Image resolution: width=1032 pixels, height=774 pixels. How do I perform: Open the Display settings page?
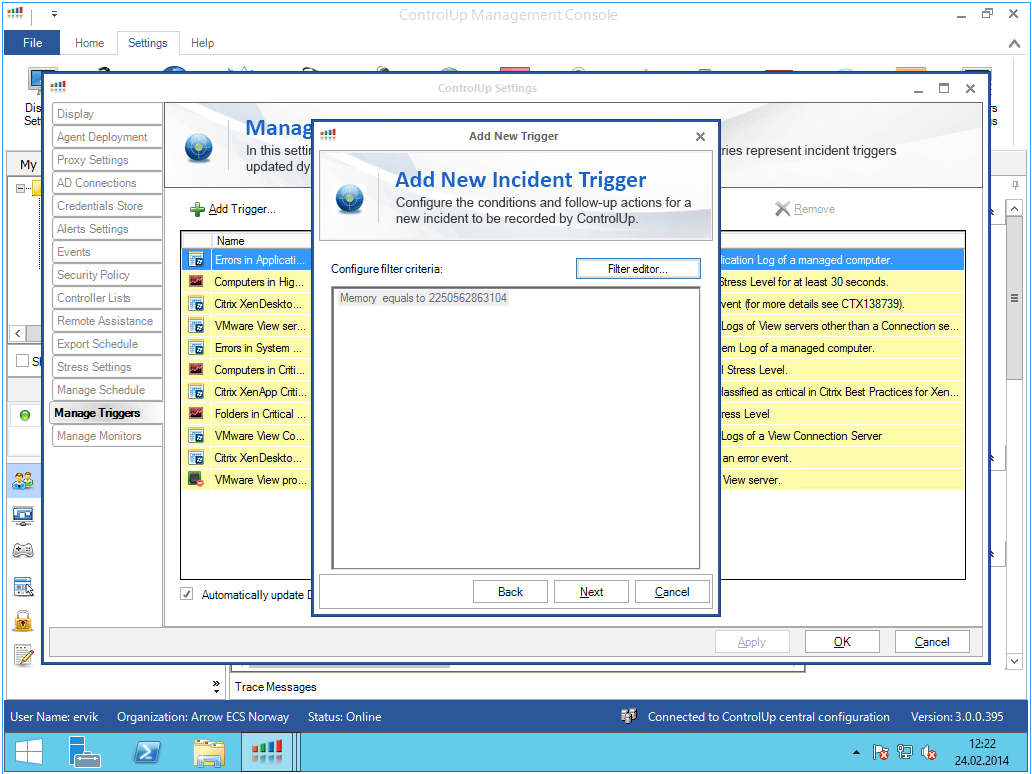click(x=107, y=114)
